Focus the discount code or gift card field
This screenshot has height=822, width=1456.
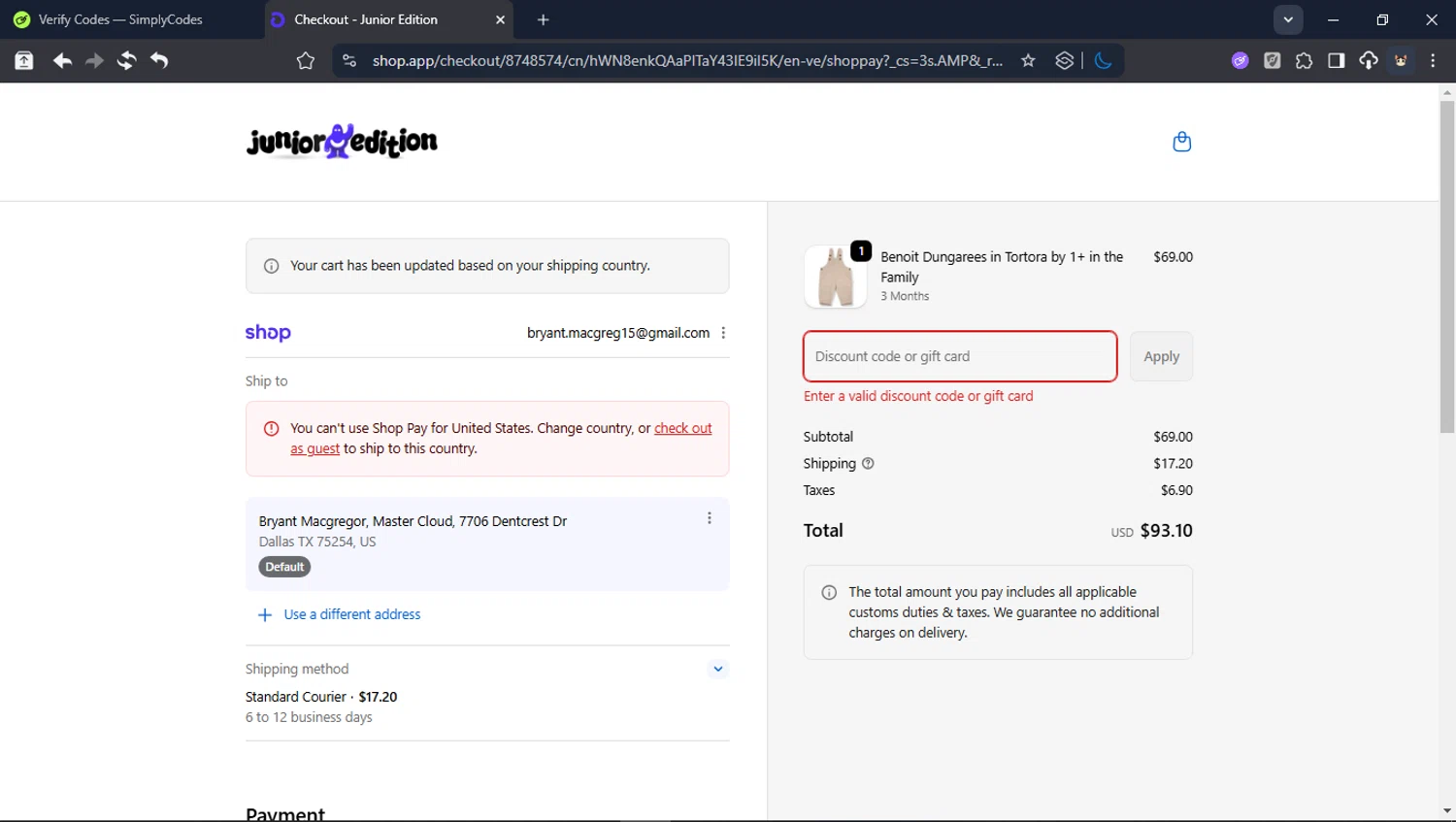(x=960, y=356)
